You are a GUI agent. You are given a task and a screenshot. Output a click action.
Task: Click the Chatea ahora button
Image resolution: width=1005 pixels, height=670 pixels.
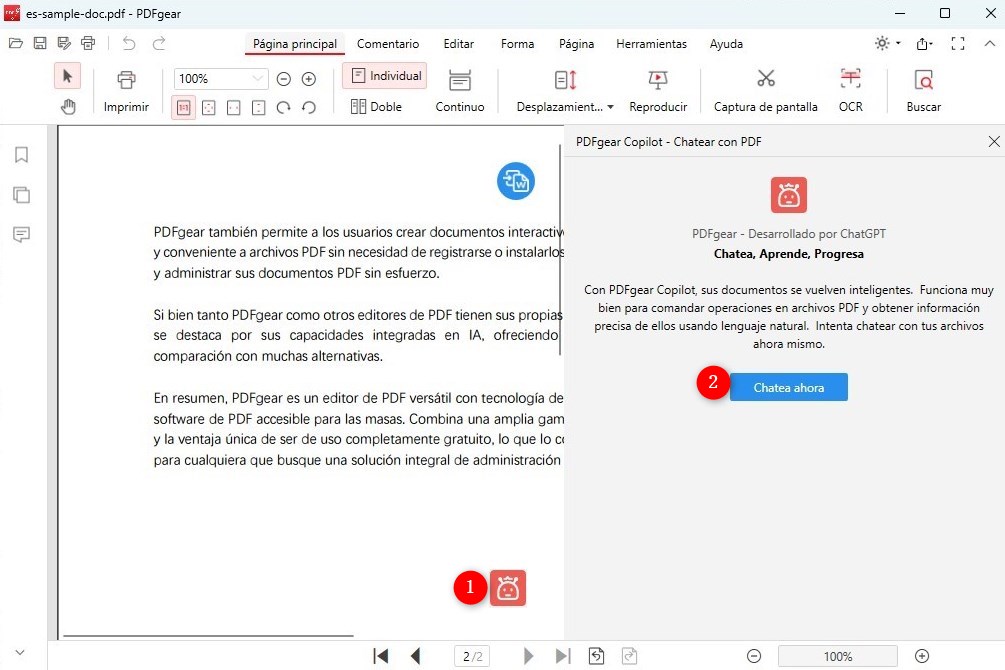788,387
